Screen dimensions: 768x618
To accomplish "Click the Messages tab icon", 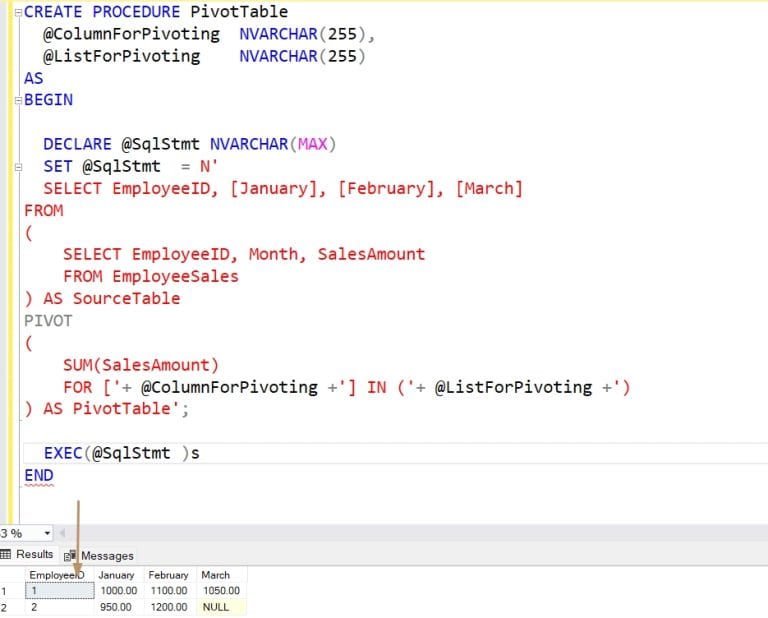I will coord(70,556).
